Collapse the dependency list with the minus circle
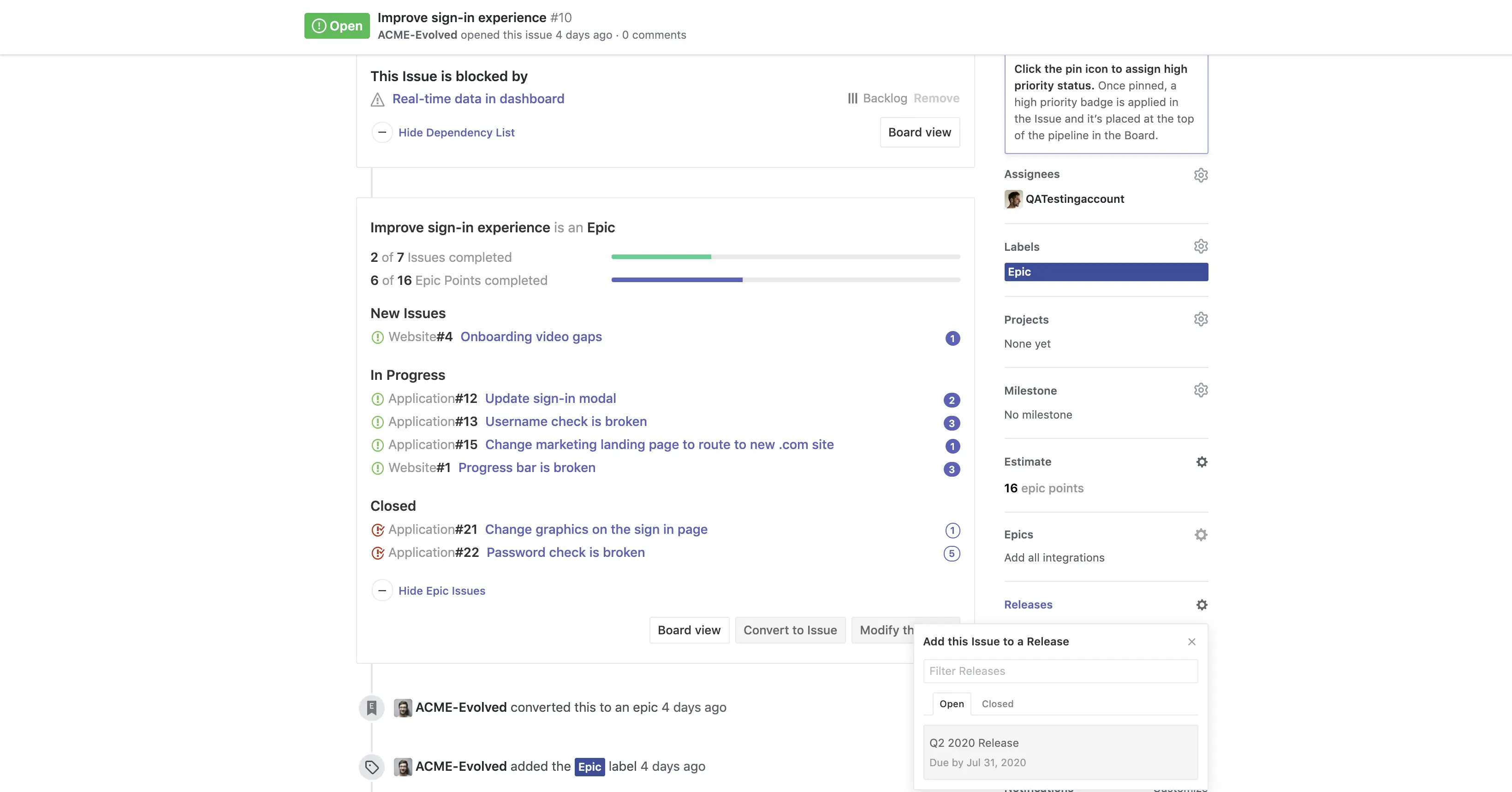The width and height of the screenshot is (1512, 792). 382,133
